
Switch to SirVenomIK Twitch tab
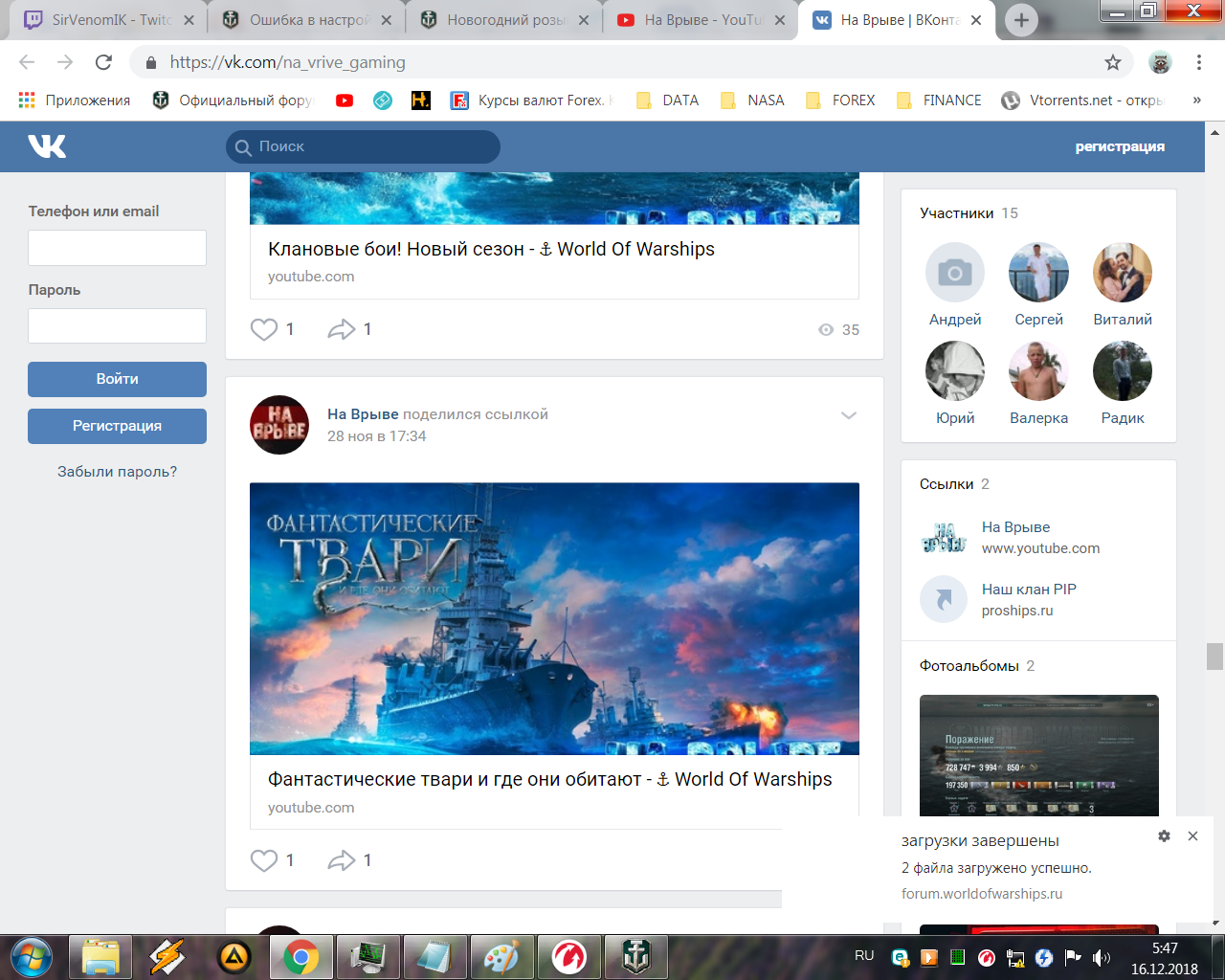(109, 20)
